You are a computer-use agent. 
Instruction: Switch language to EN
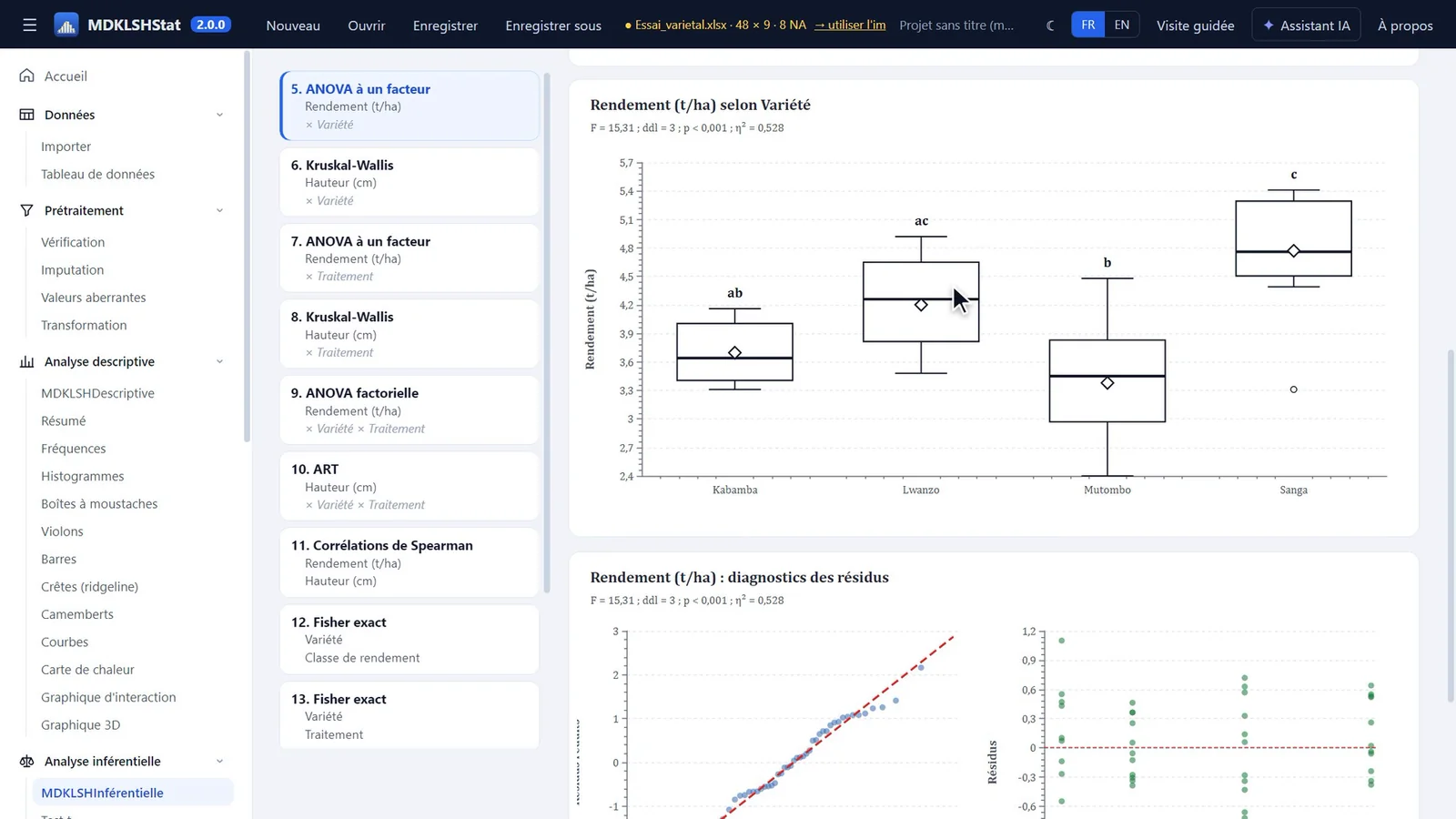pyautogui.click(x=1122, y=25)
